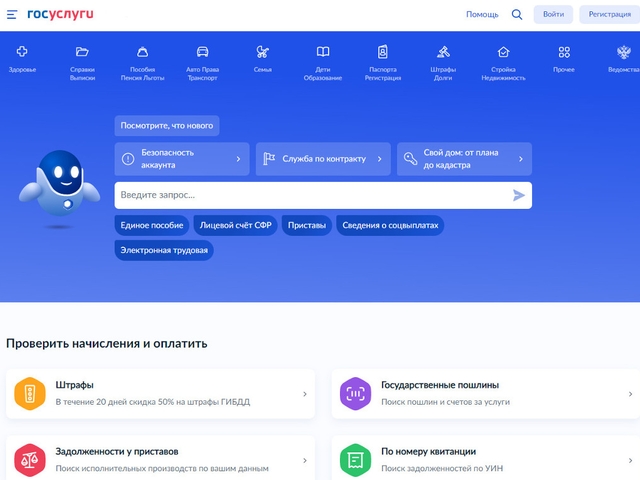Open Государственные пошлины card chevron
640x480 pixels.
[x=631, y=394]
